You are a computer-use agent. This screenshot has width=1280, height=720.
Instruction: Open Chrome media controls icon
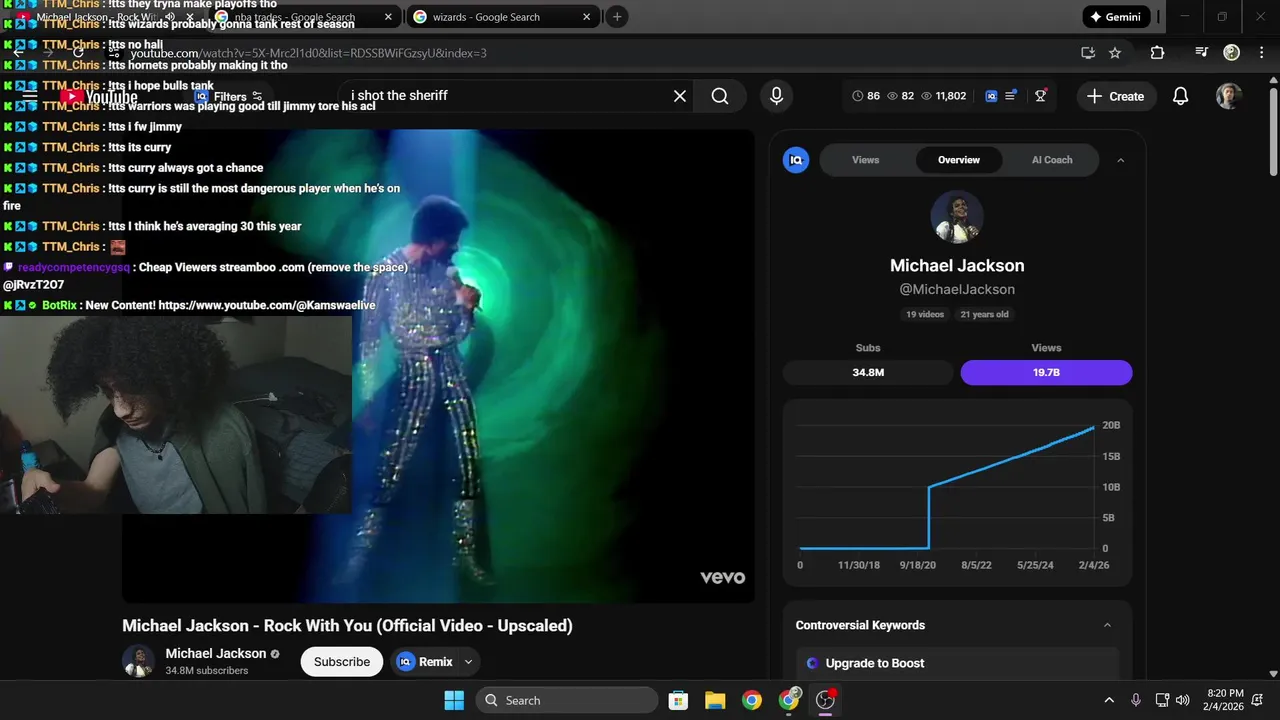[1202, 53]
